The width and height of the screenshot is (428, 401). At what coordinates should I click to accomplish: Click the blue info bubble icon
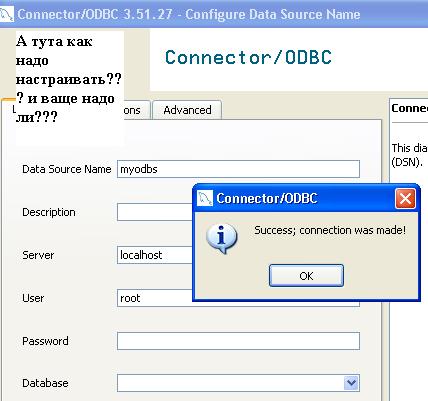(222, 238)
